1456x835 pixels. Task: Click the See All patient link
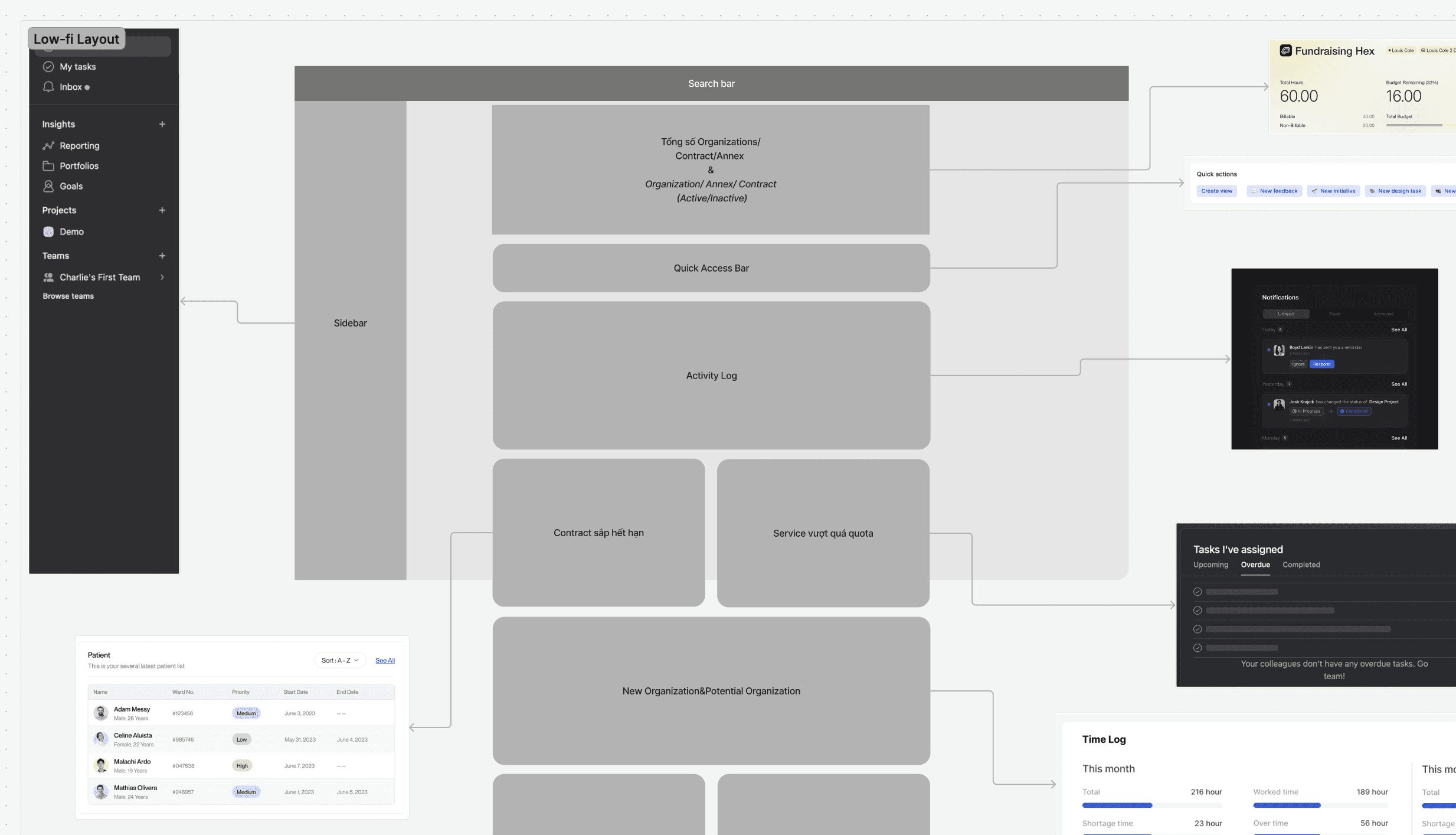385,660
